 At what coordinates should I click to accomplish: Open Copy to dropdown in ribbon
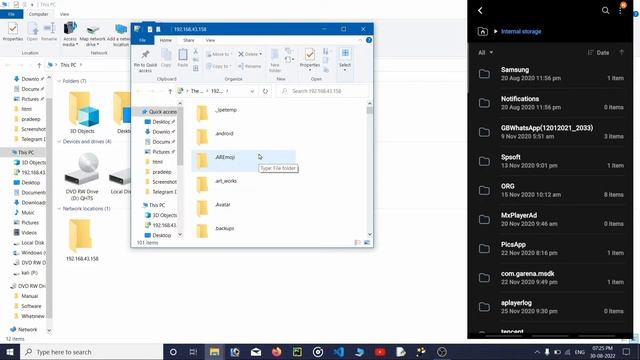click(218, 66)
